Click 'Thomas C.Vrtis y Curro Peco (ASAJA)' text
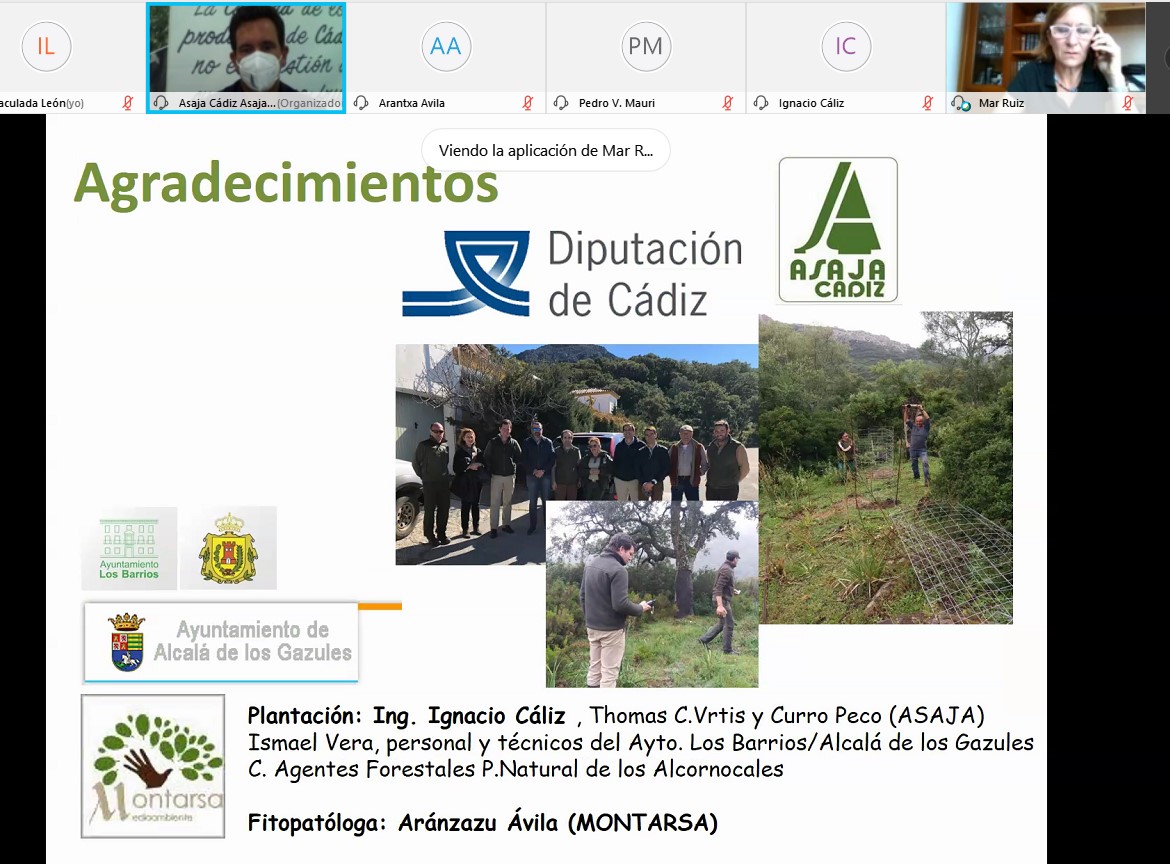Screen dimensions: 1170x864 tap(787, 716)
